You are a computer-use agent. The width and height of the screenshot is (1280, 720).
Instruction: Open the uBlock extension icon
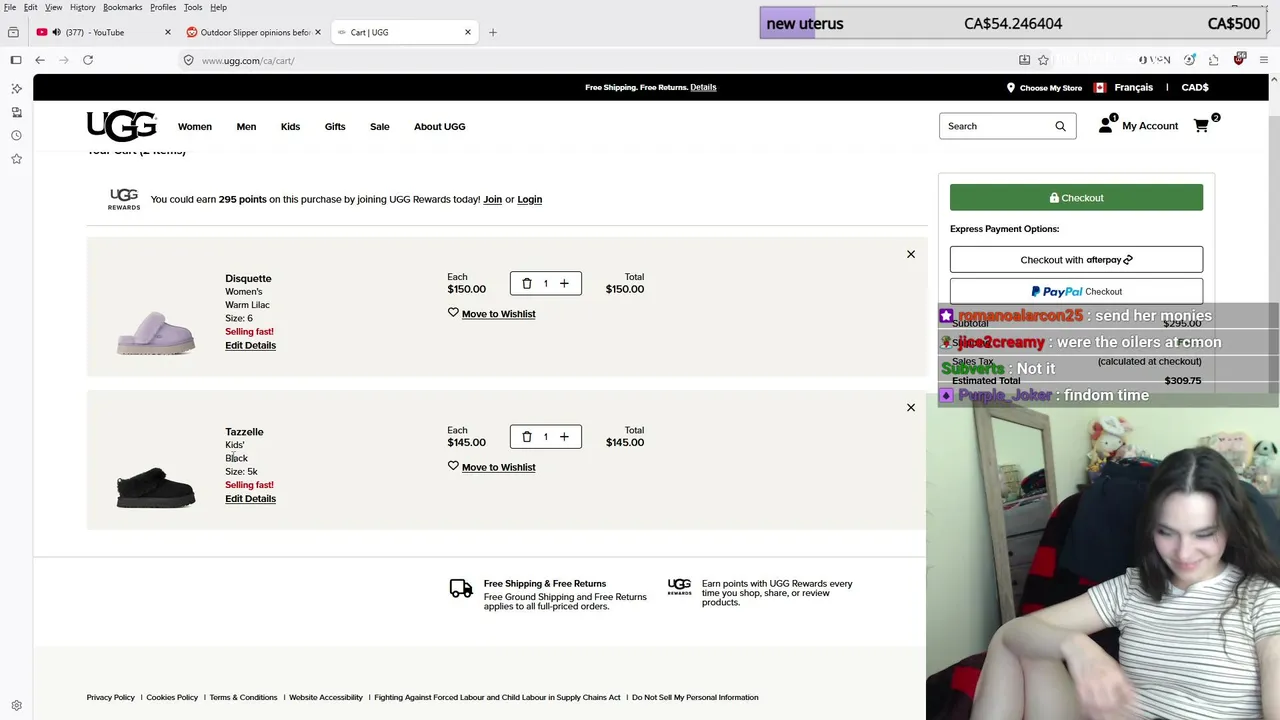coord(1239,60)
